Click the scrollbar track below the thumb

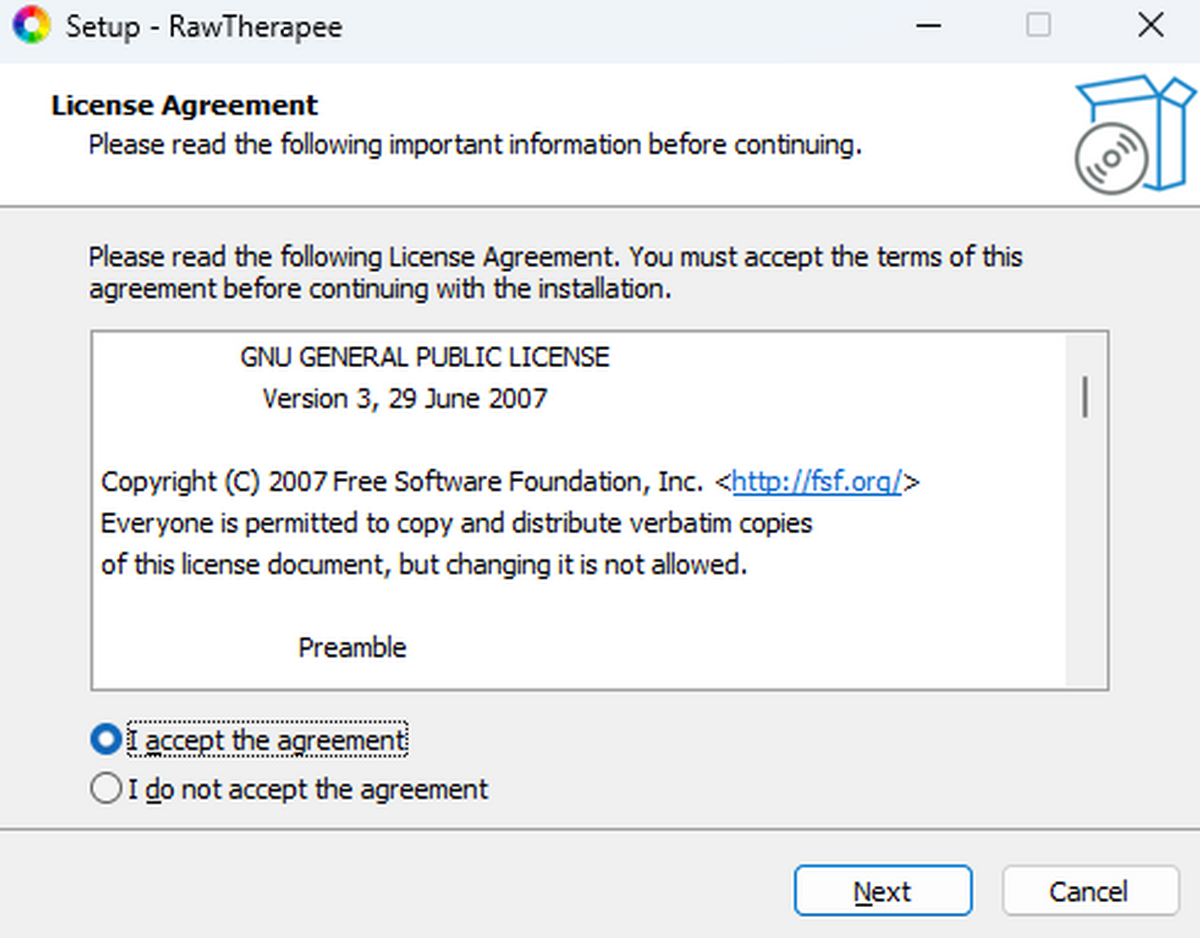pyautogui.click(x=1085, y=560)
